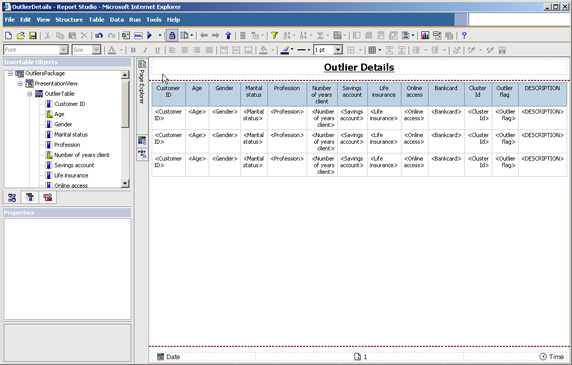Open help with question mark icon
Image resolution: width=572 pixels, height=365 pixels.
464,35
